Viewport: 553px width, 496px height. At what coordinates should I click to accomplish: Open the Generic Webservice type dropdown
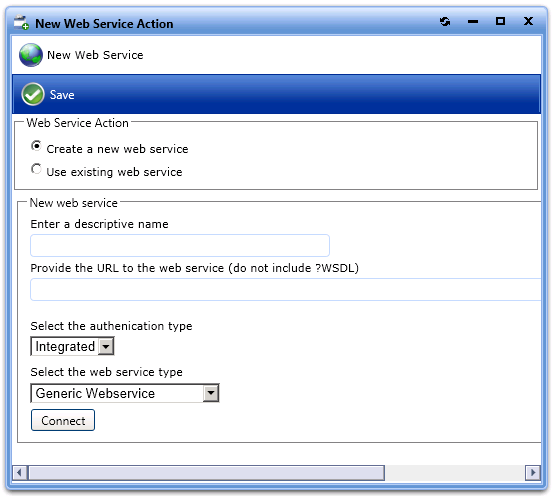[125, 393]
